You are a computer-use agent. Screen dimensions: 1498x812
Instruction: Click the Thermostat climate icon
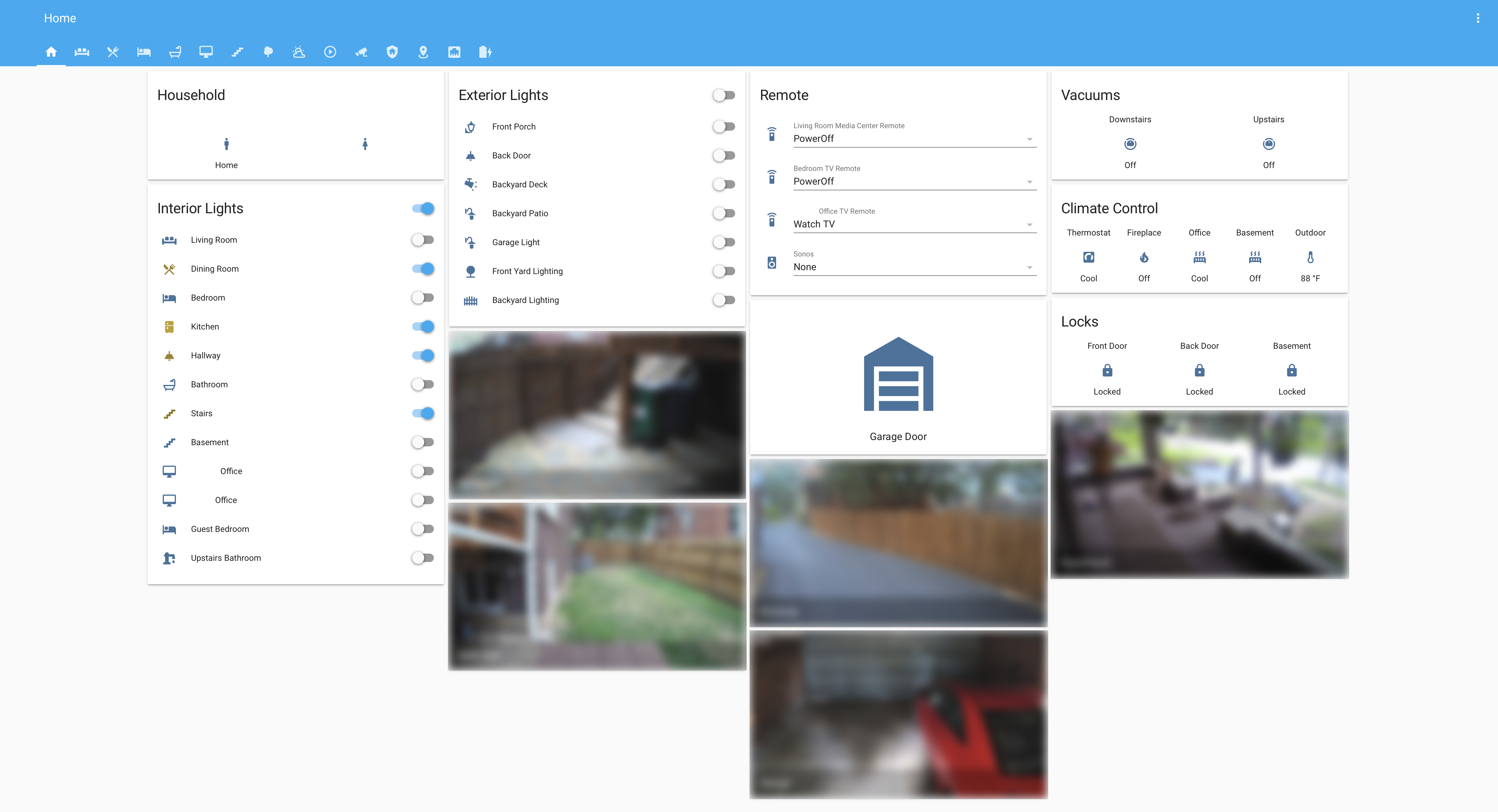point(1088,257)
